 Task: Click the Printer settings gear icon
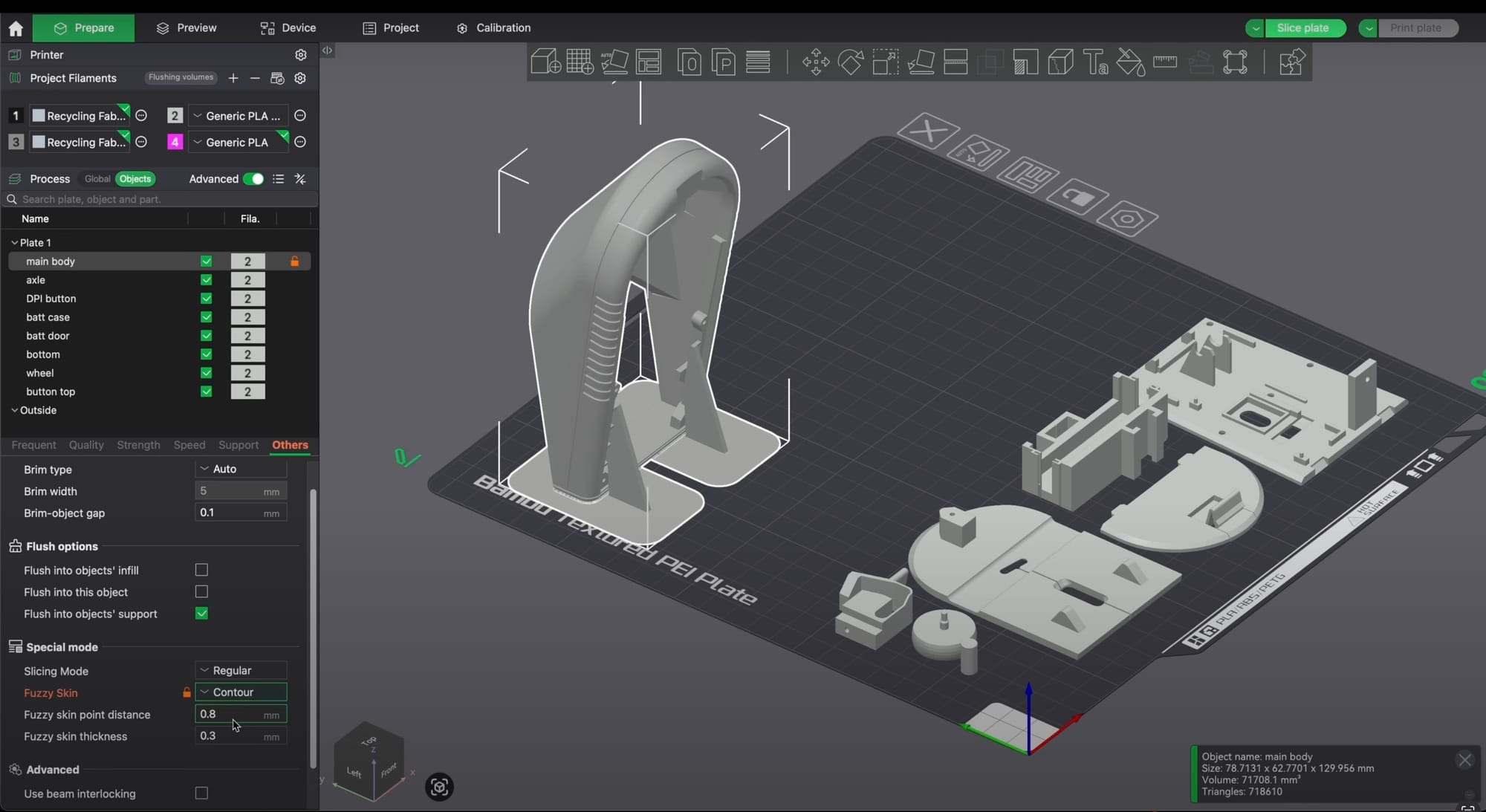300,54
